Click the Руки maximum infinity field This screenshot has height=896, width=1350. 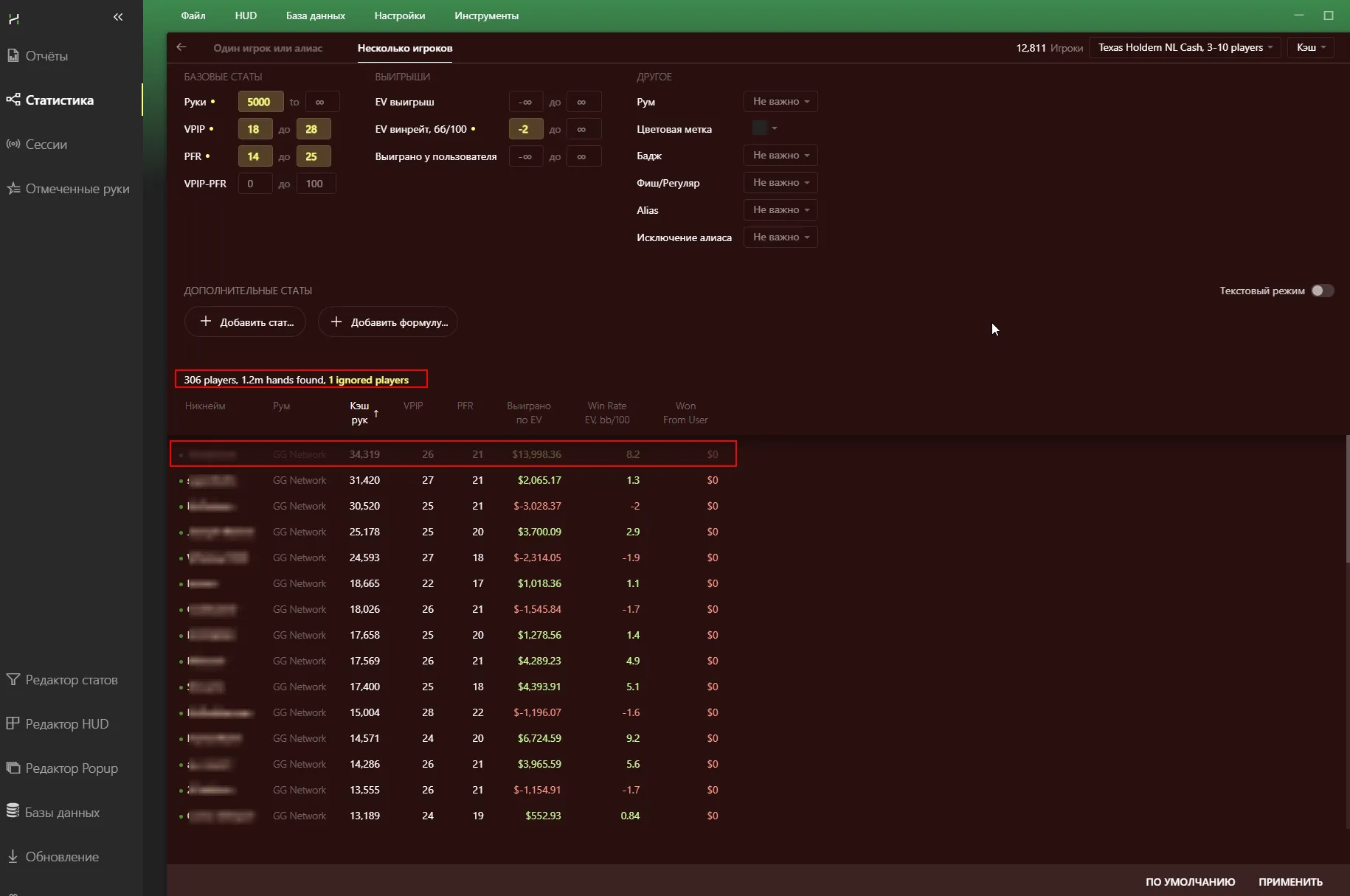(322, 102)
